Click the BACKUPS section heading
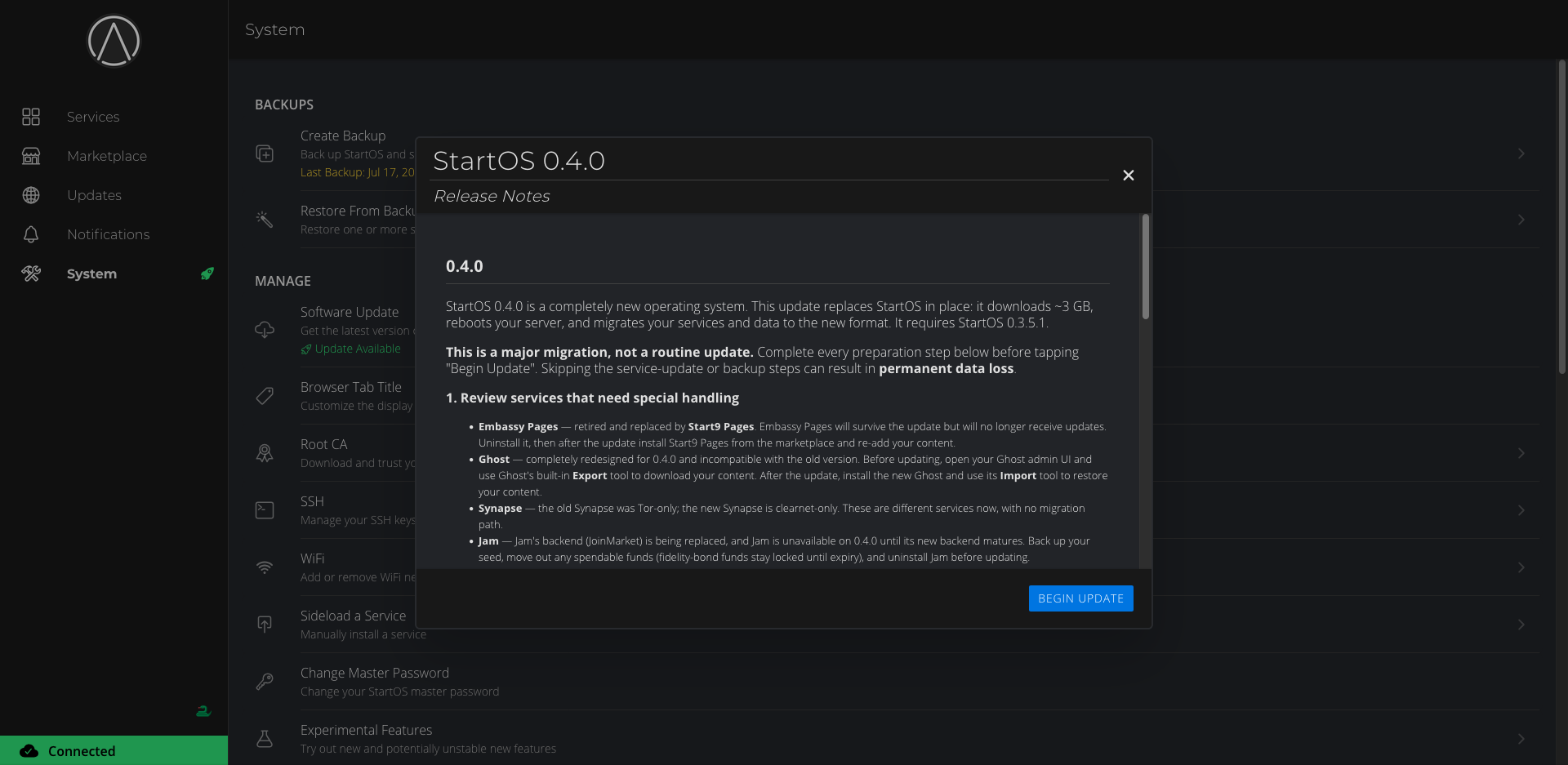Image resolution: width=1568 pixels, height=765 pixels. 284,105
